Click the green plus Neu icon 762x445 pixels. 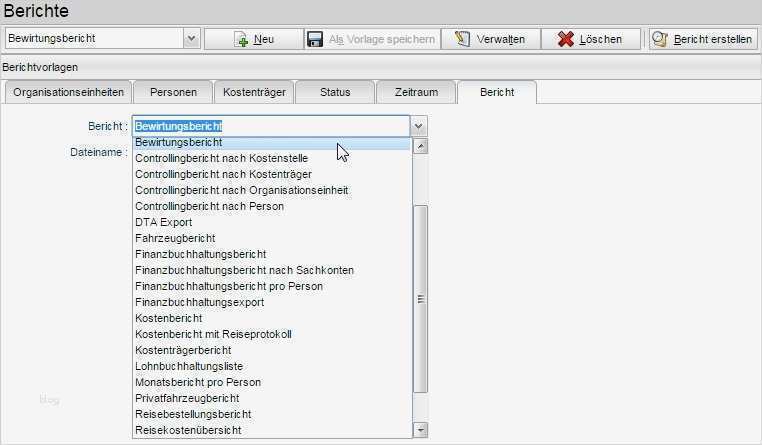(242, 39)
